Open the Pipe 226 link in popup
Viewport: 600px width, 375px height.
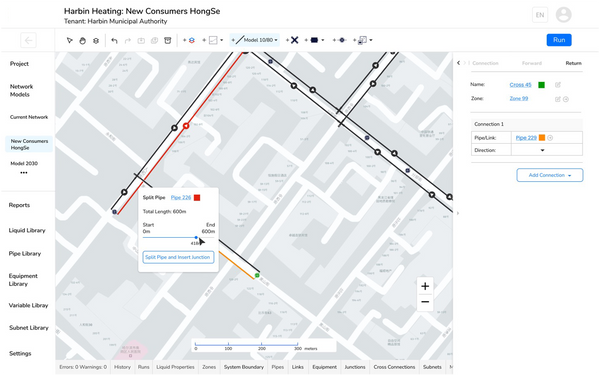click(181, 197)
